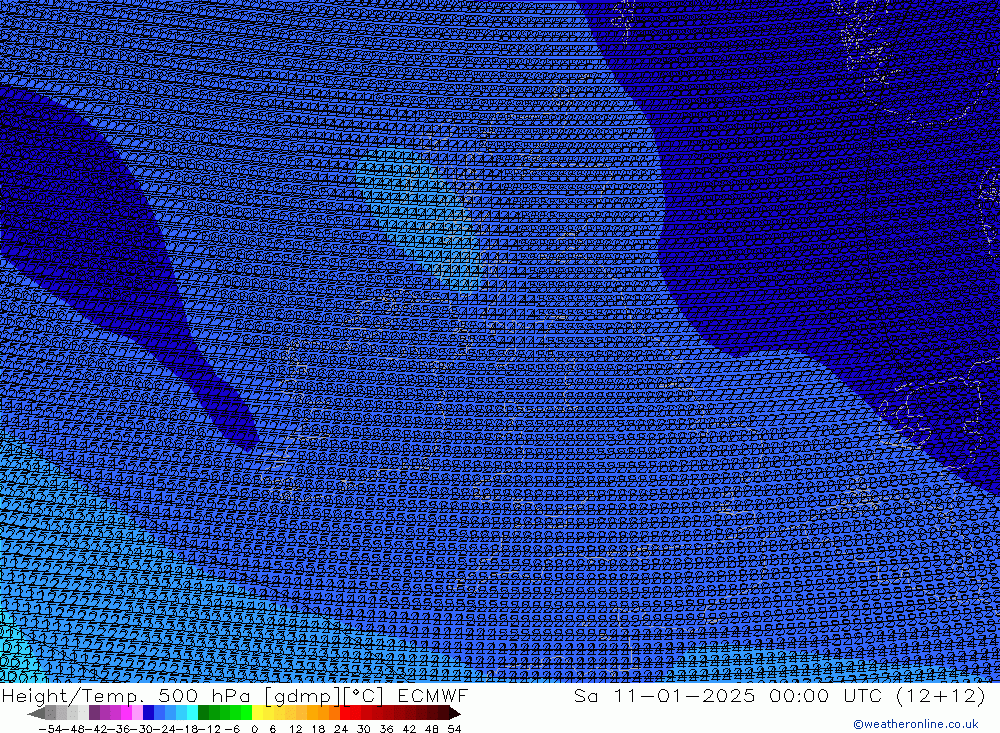
Task: Choose the orange swatch in the color scale
Action: pyautogui.click(x=320, y=713)
